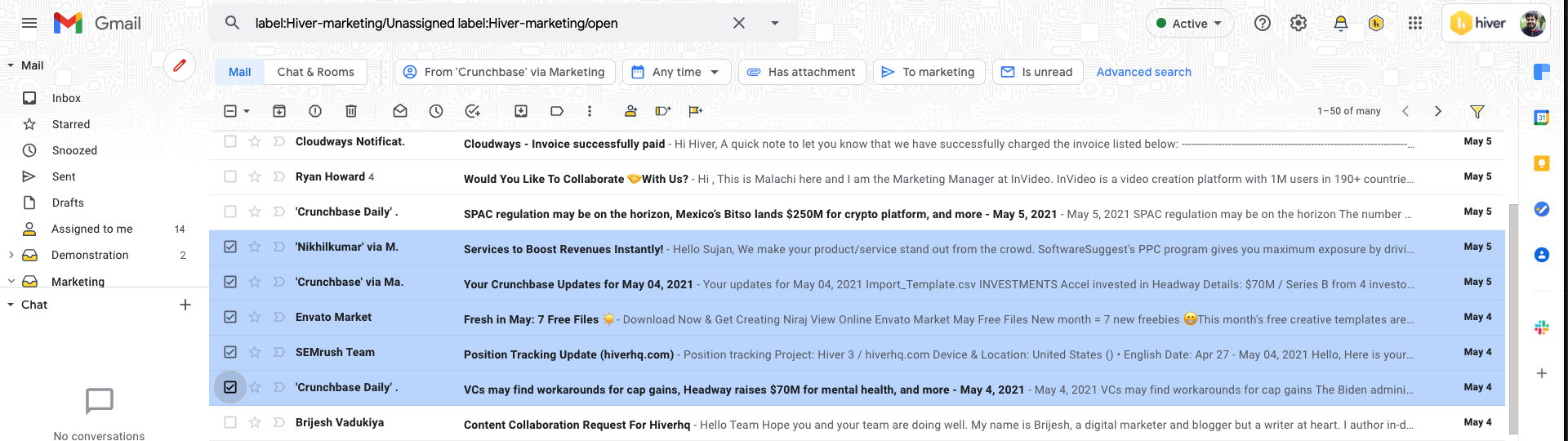Open the Google Keep side panel icon
The image size is (1568, 441).
[1542, 163]
